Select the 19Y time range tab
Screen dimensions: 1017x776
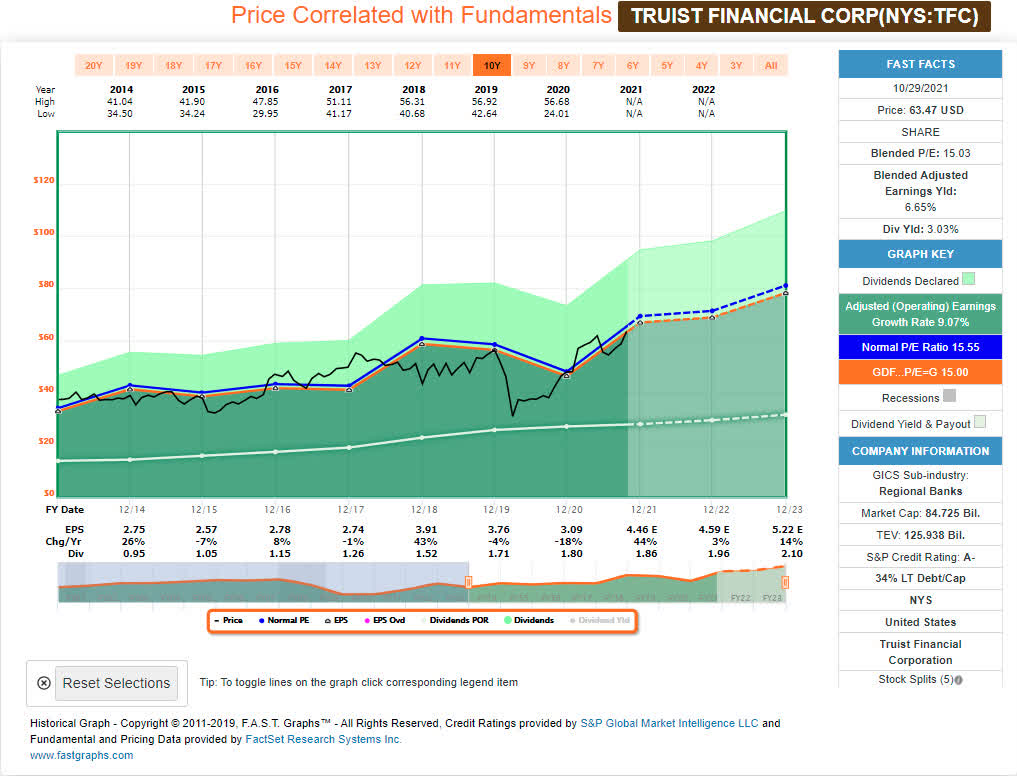[134, 66]
